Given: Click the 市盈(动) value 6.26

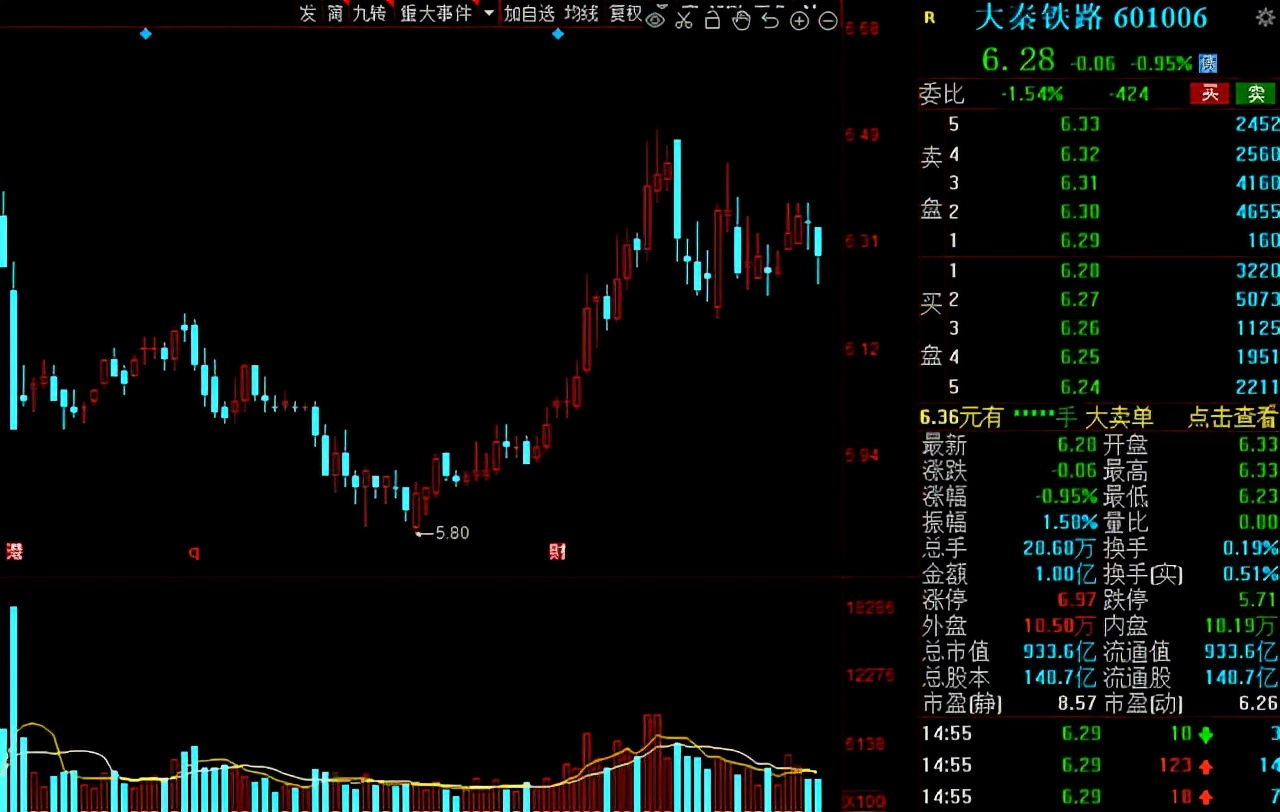Looking at the screenshot, I should pyautogui.click(x=1258, y=704).
